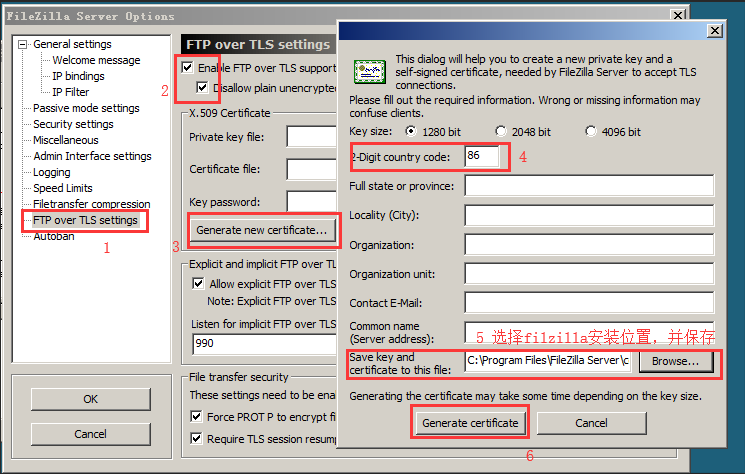Toggle Require TLS session resumption checkbox

[x=196, y=438]
